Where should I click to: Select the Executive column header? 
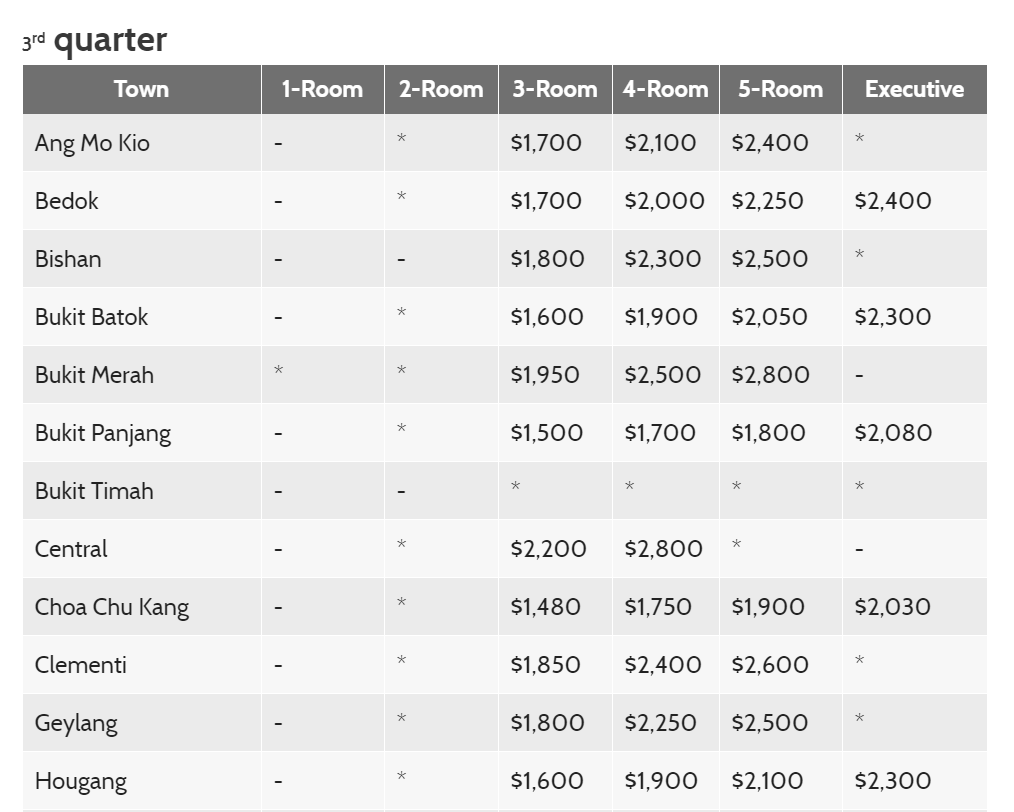pyautogui.click(x=914, y=89)
